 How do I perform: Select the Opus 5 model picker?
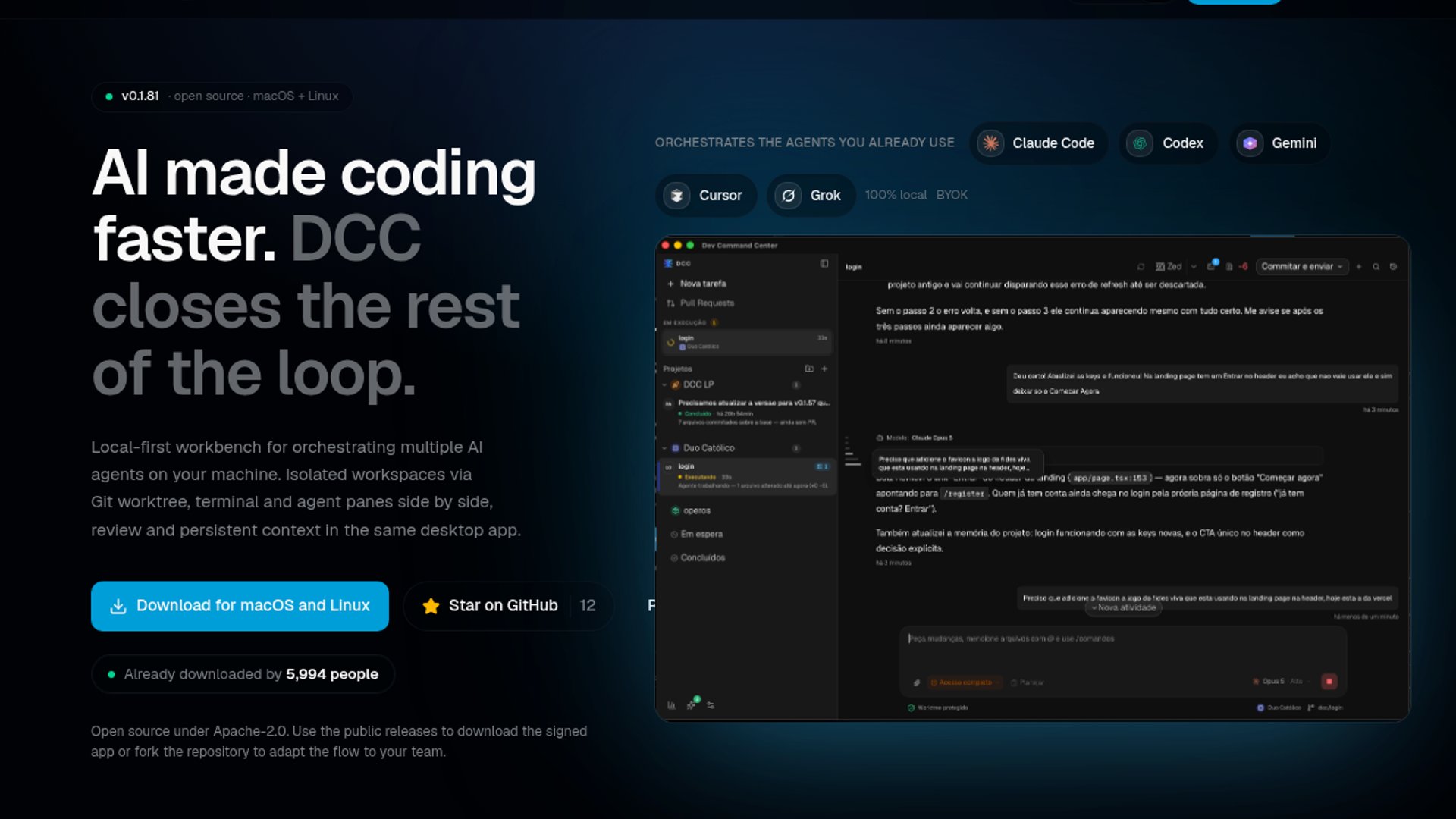(1269, 682)
